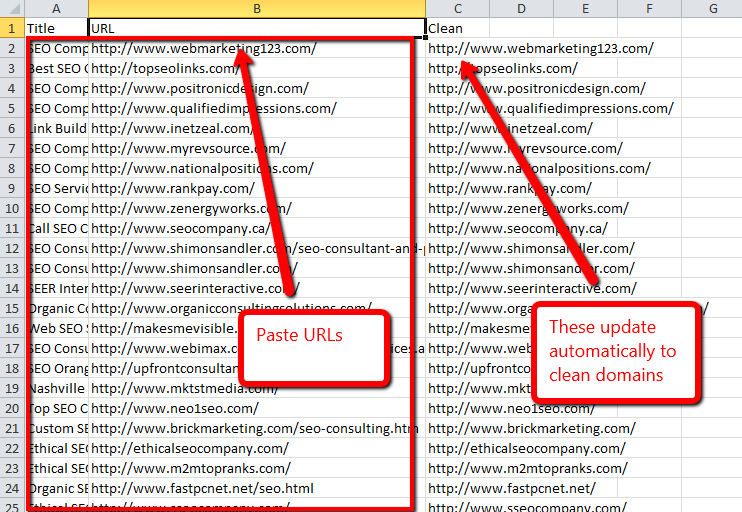Select column B header
Screen dimensions: 742x512
257,9
